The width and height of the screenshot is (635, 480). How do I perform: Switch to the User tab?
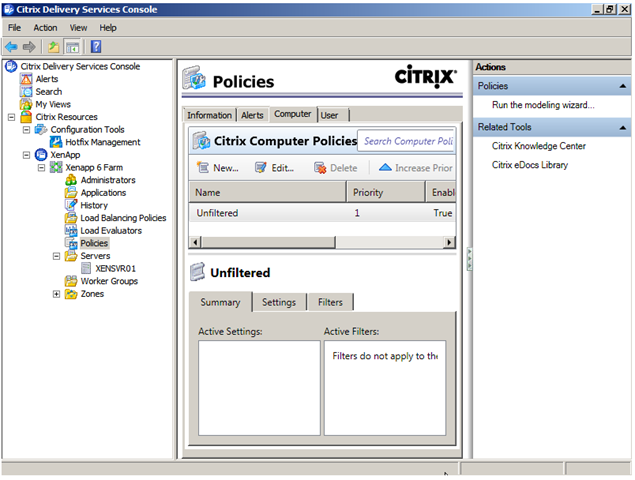click(333, 115)
